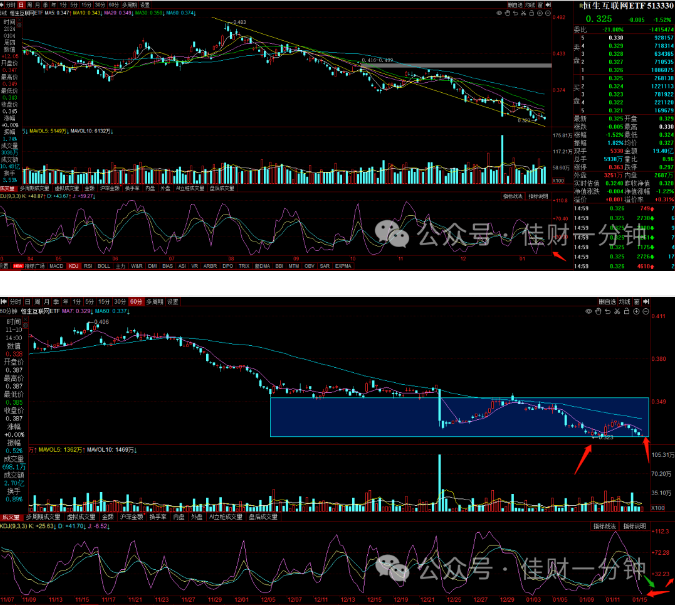Select the BOLL indicator tab

coord(104,266)
